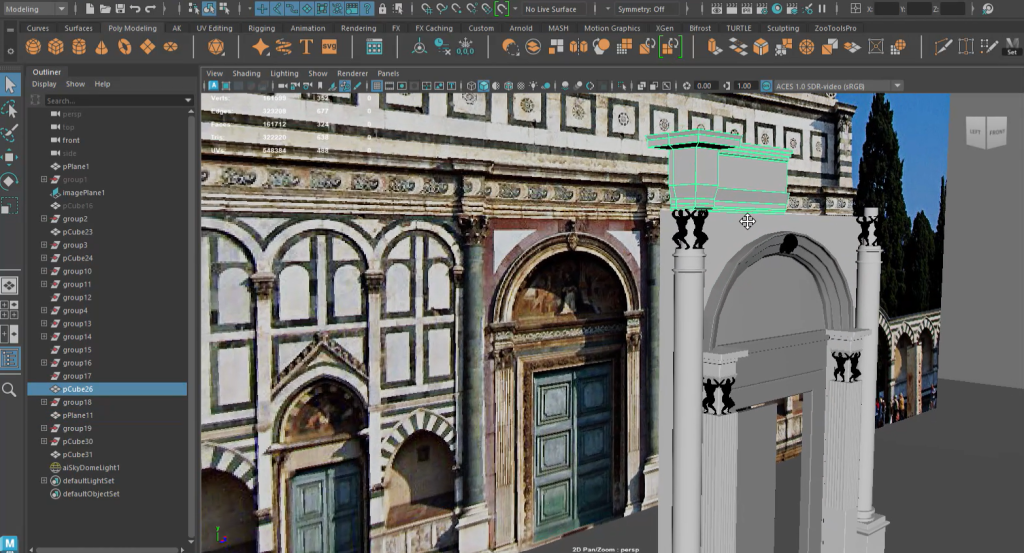
Task: Open the viewport Lighting menu
Action: click(284, 73)
